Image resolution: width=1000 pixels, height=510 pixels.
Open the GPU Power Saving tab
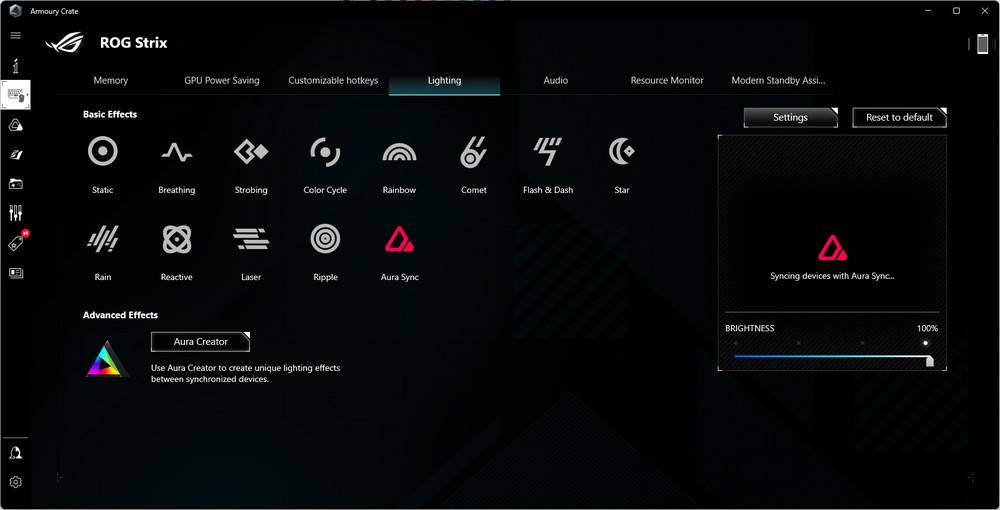point(221,81)
